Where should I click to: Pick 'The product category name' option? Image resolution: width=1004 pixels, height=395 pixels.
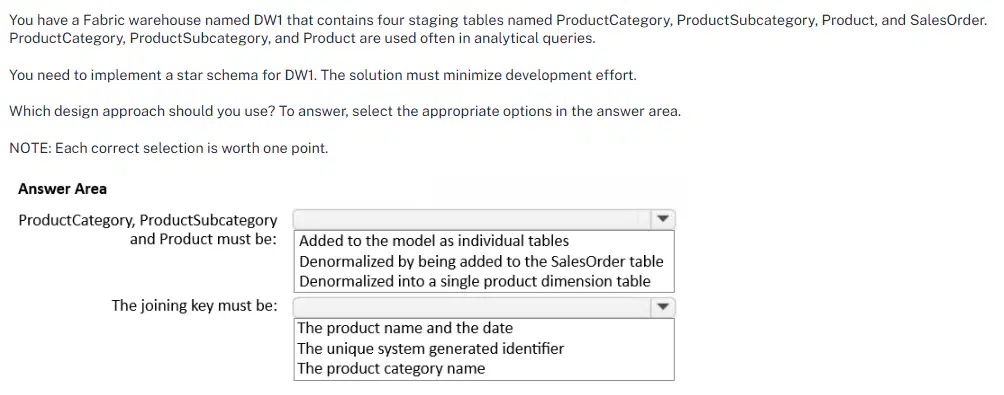[391, 369]
